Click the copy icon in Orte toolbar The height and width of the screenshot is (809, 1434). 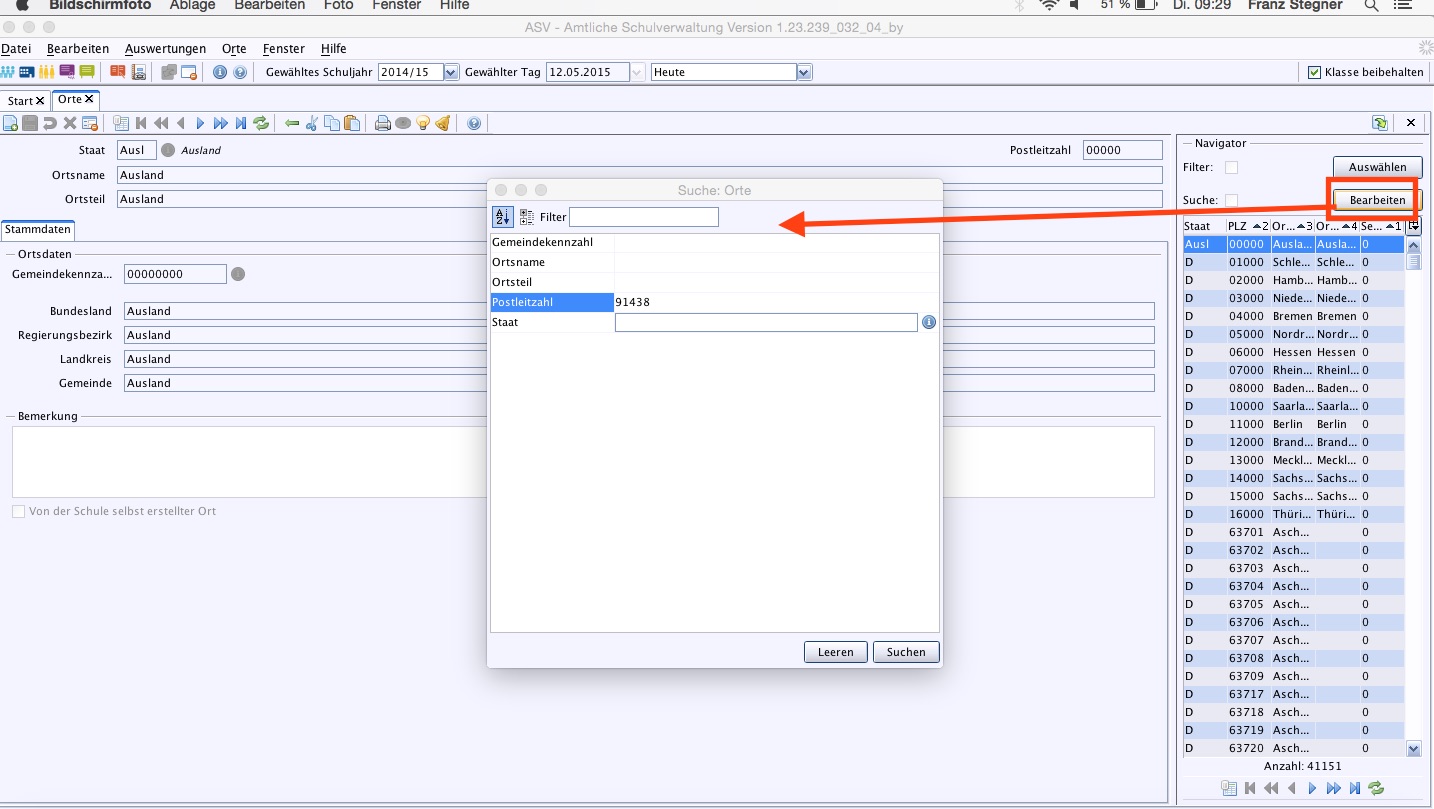pos(332,123)
